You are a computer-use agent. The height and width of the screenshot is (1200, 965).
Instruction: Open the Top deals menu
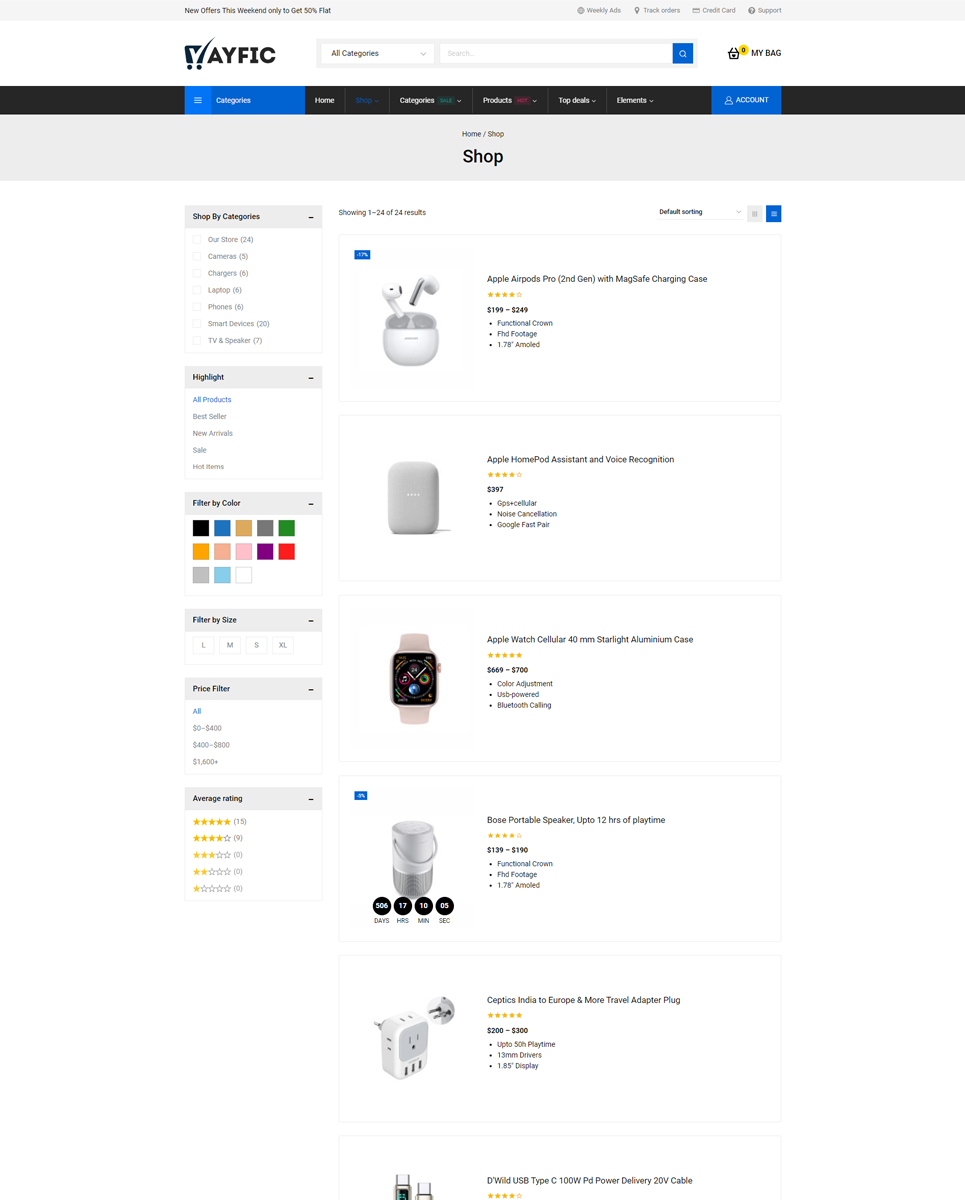tap(576, 100)
